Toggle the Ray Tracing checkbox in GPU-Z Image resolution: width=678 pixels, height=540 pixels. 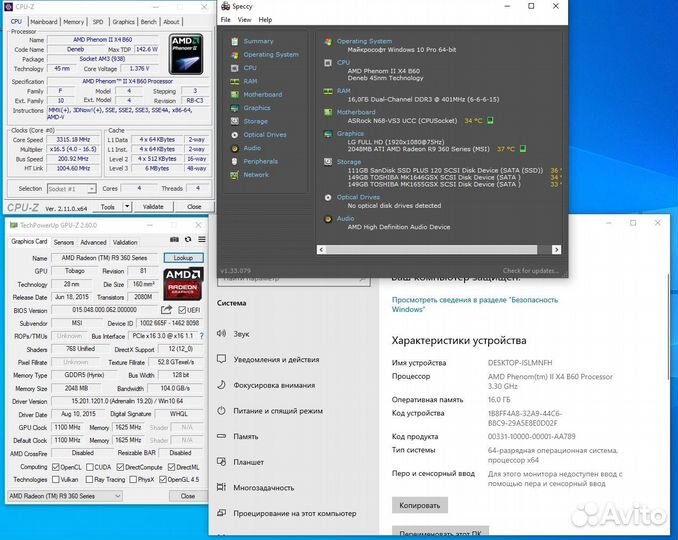point(89,479)
